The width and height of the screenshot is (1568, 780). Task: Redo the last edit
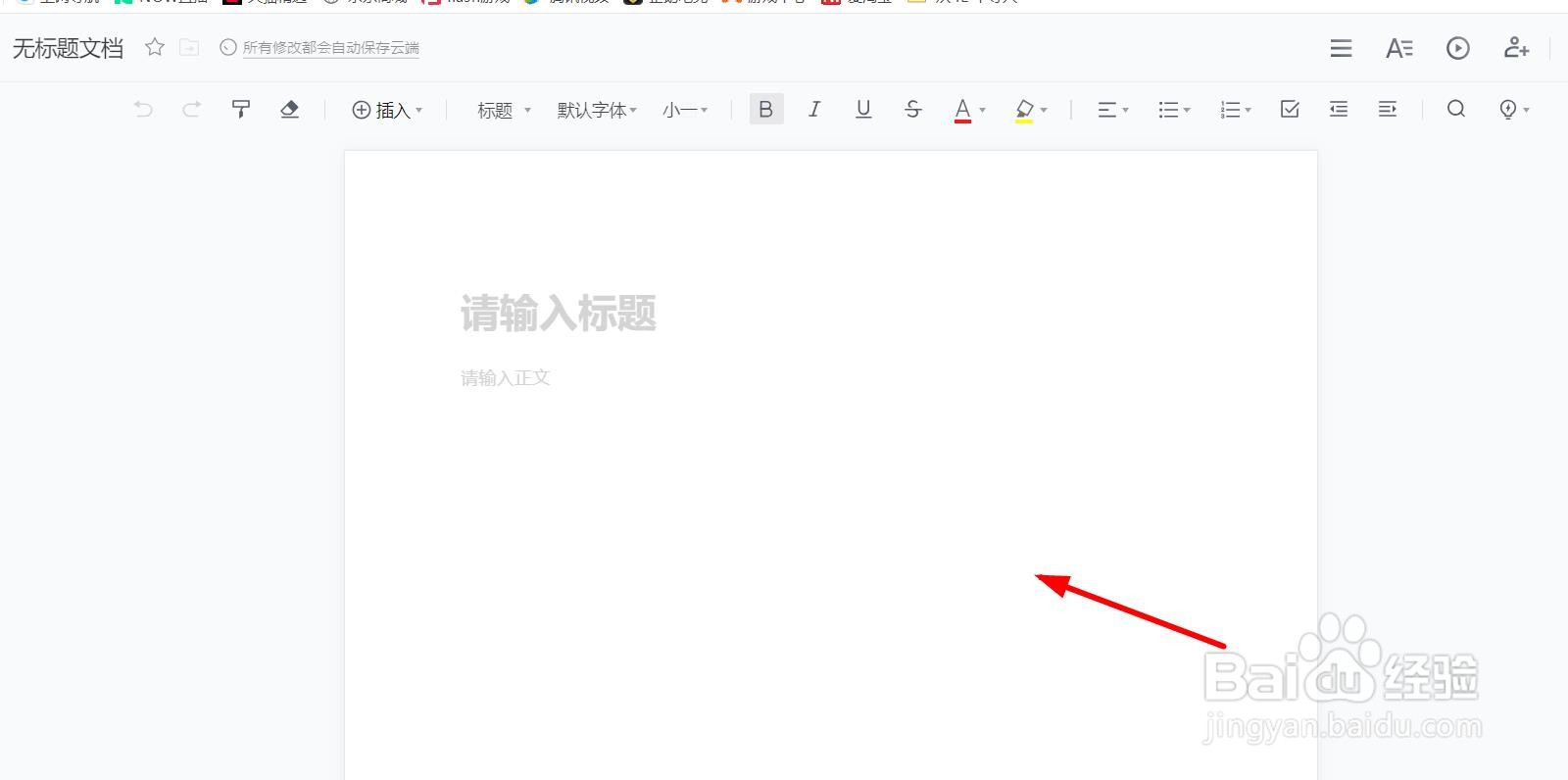tap(192, 109)
